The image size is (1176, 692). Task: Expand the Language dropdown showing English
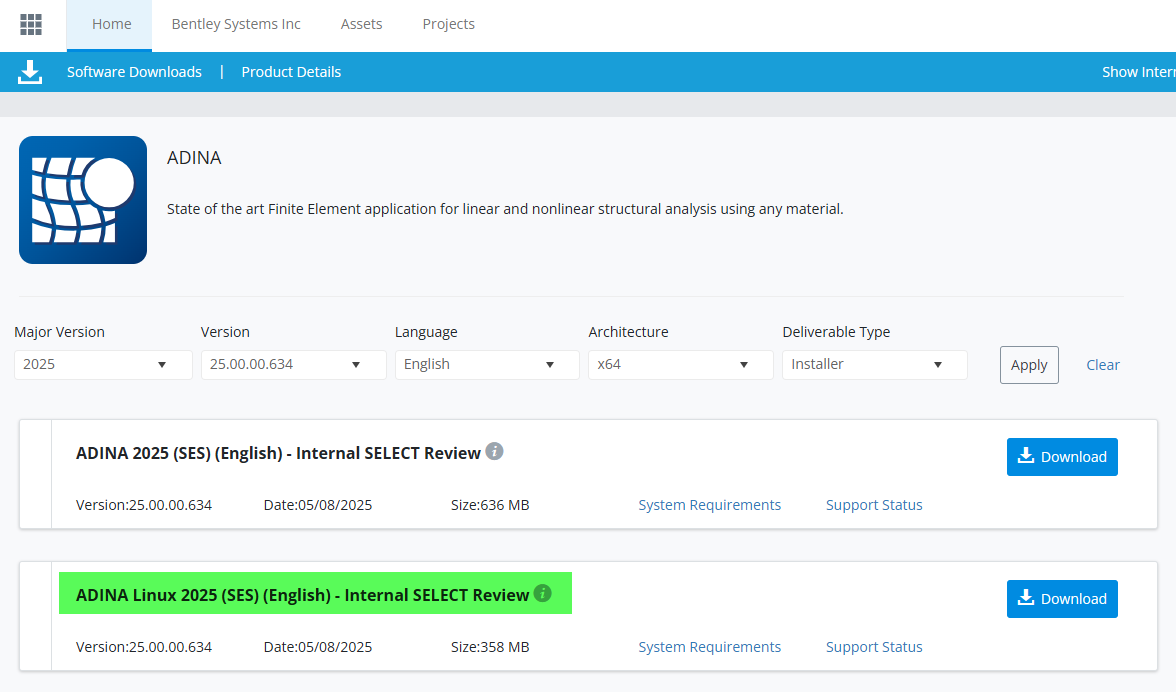[488, 364]
